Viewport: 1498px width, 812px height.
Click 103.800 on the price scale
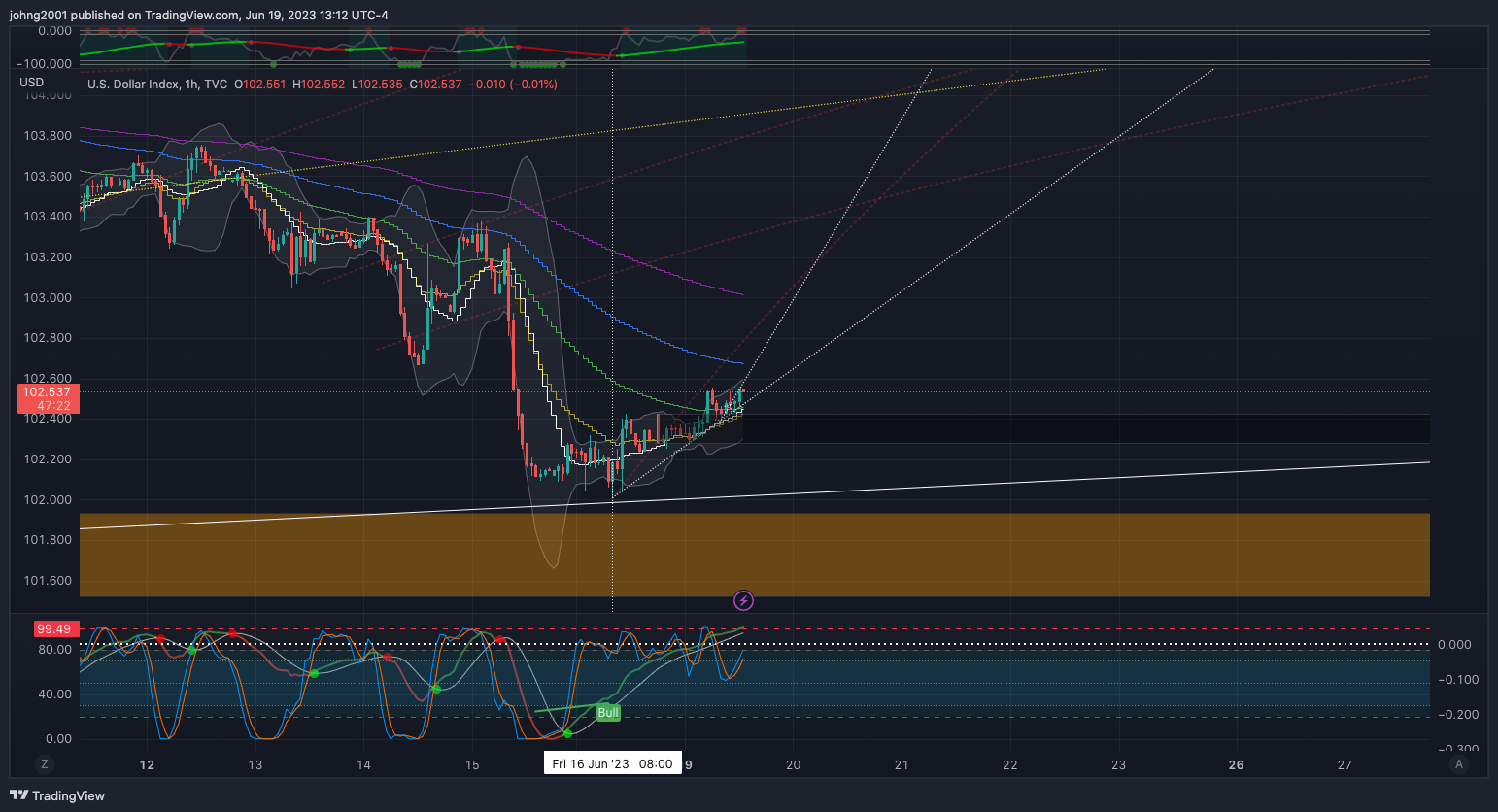(48, 136)
